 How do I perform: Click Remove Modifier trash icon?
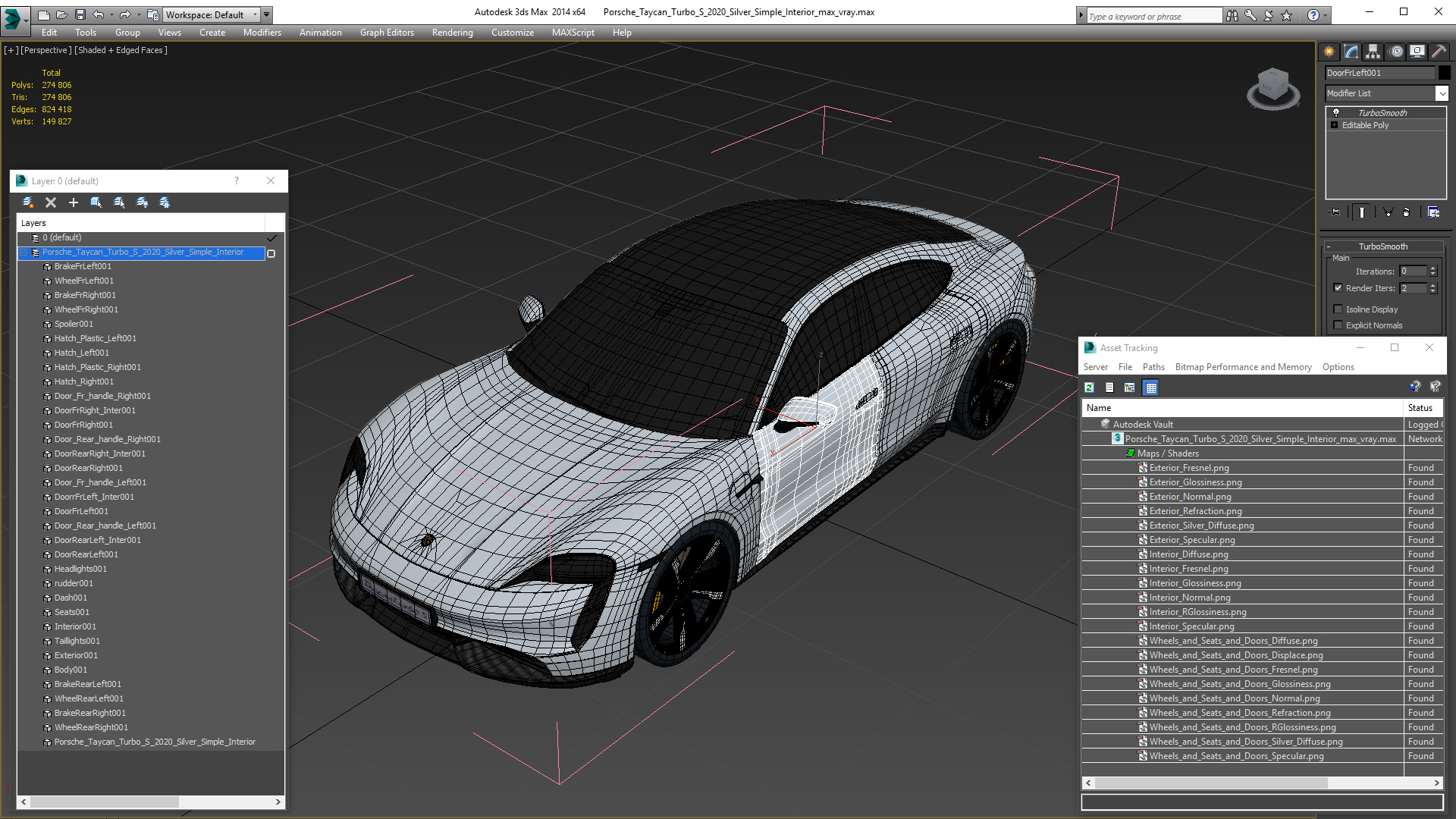coord(1406,212)
